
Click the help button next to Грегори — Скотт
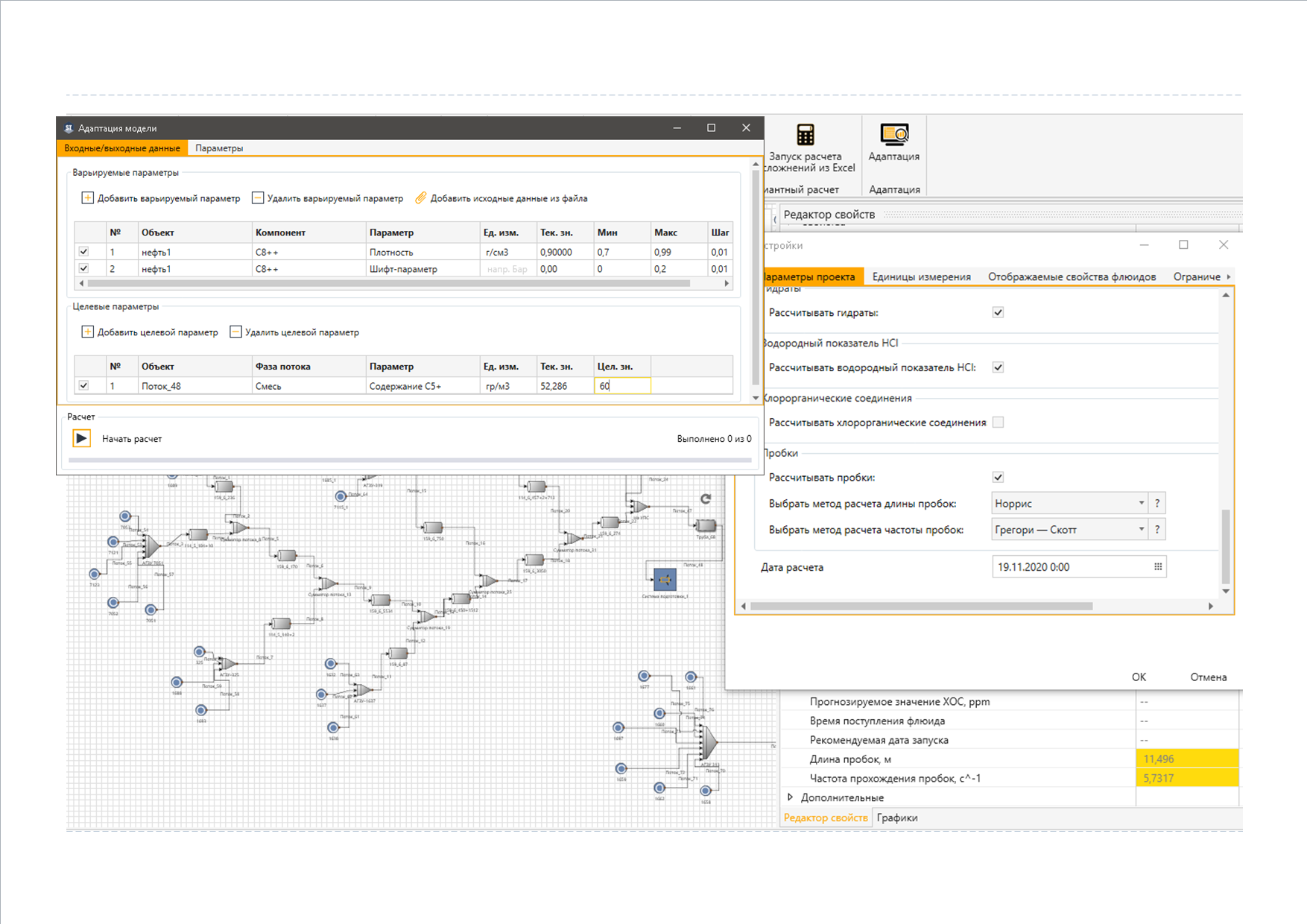click(x=1157, y=529)
